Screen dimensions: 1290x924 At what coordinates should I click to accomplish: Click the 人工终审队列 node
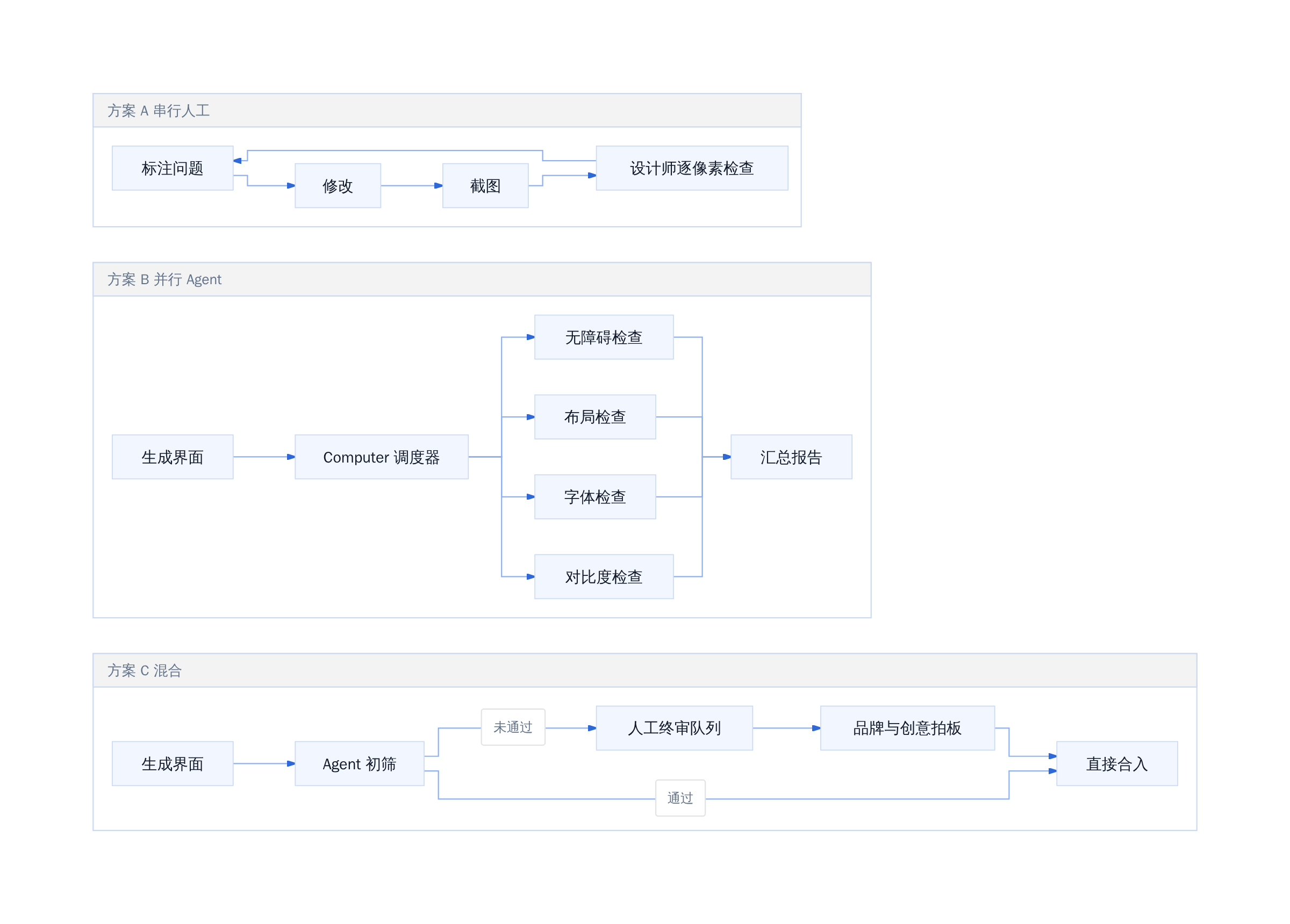[x=674, y=728]
